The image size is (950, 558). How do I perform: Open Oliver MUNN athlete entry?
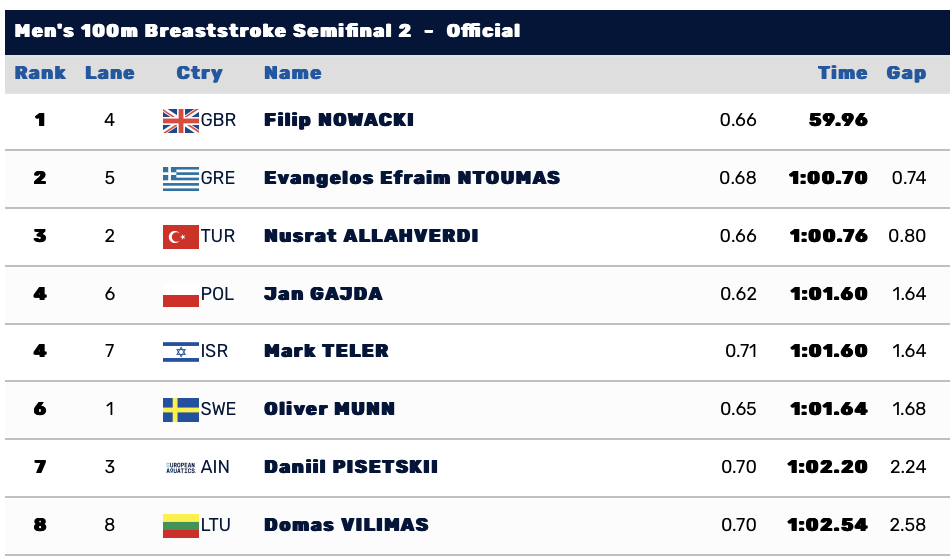(329, 409)
